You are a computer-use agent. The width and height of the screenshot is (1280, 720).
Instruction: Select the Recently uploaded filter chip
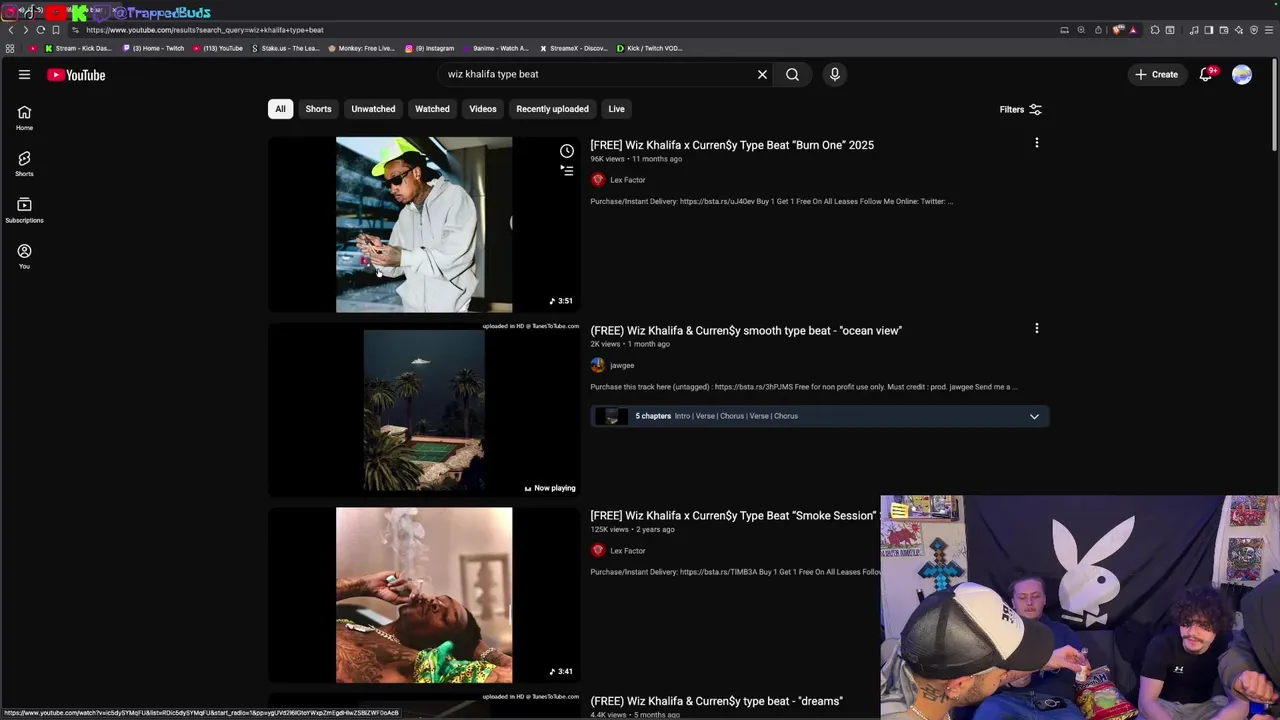[552, 109]
